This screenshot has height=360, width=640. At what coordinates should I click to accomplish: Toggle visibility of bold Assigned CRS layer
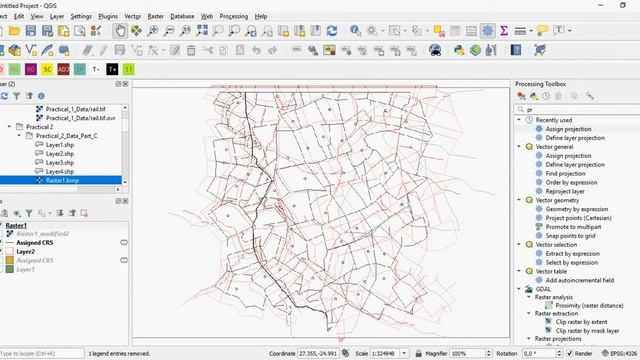point(2,243)
